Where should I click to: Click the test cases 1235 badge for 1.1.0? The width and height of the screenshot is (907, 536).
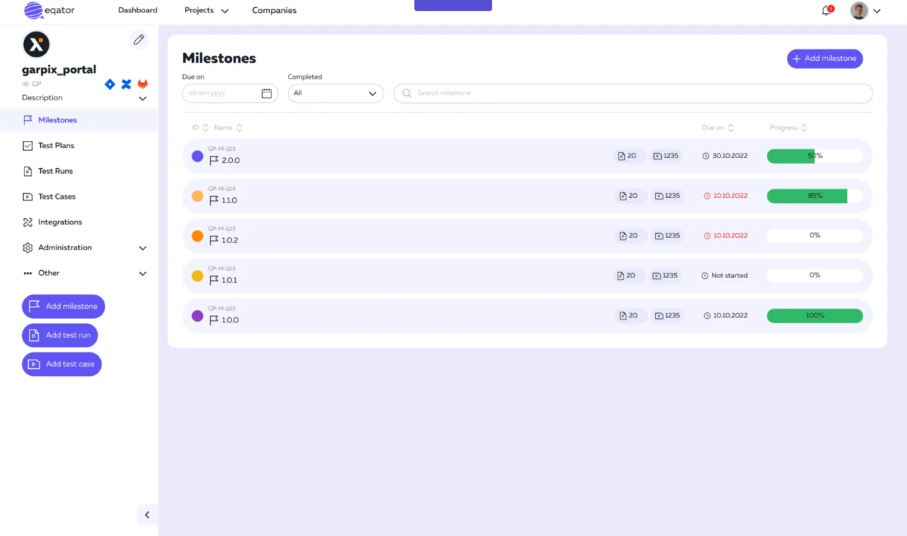(x=667, y=196)
